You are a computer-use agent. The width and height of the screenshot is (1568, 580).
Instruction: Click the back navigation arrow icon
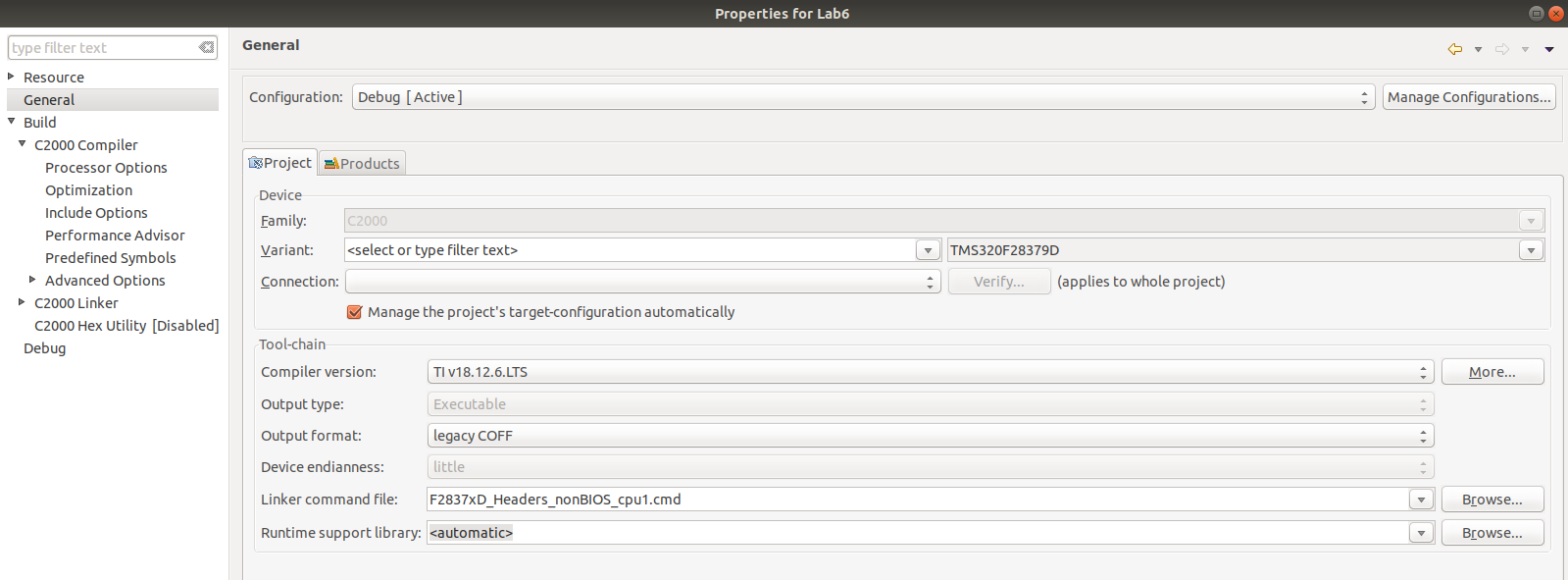tap(1455, 49)
